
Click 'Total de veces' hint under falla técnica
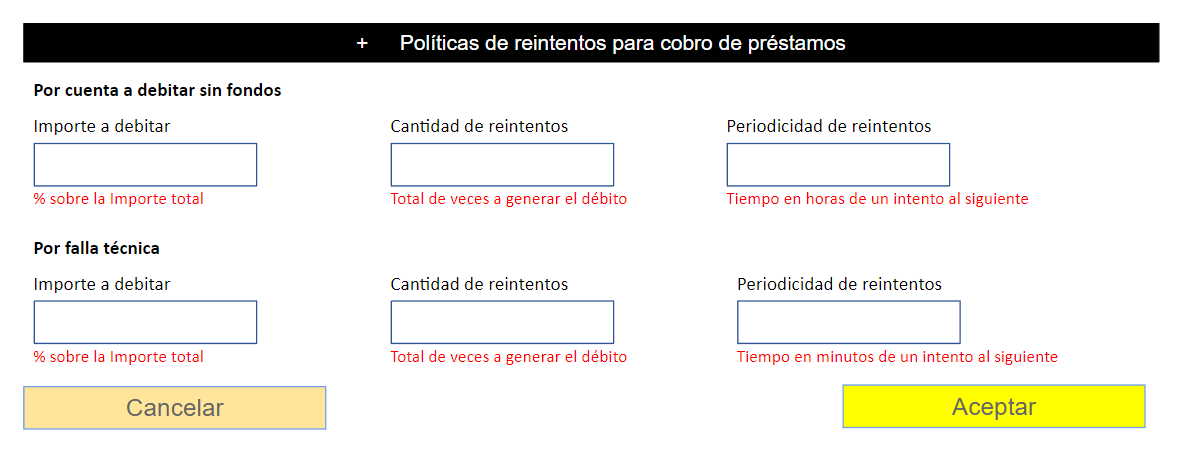click(508, 357)
